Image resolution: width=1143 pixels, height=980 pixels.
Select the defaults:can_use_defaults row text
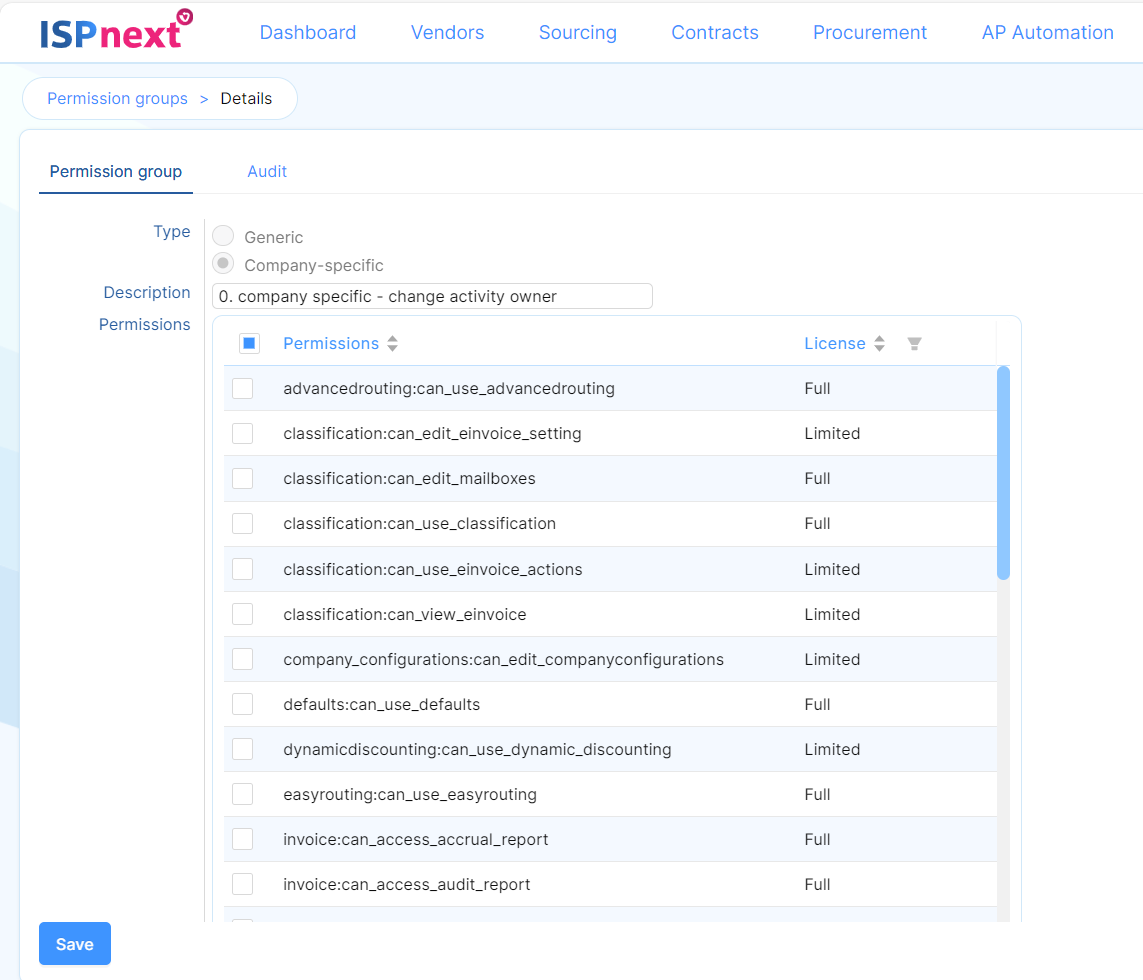382,704
